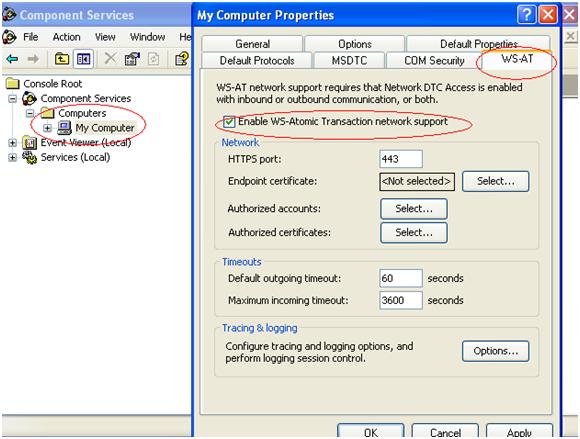Click the Computers folder icon
Viewport: 580px width, 439px height.
47,113
